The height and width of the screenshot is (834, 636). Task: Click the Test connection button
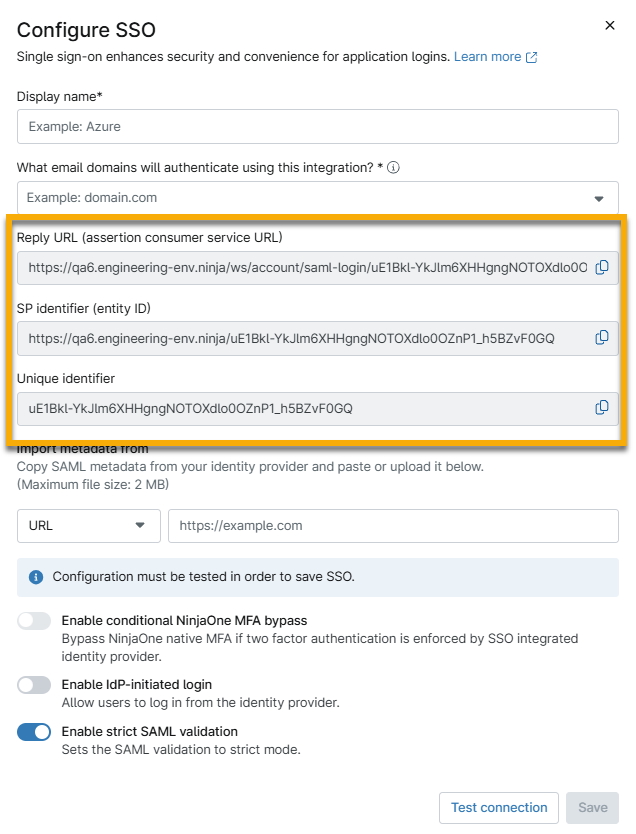tap(498, 808)
